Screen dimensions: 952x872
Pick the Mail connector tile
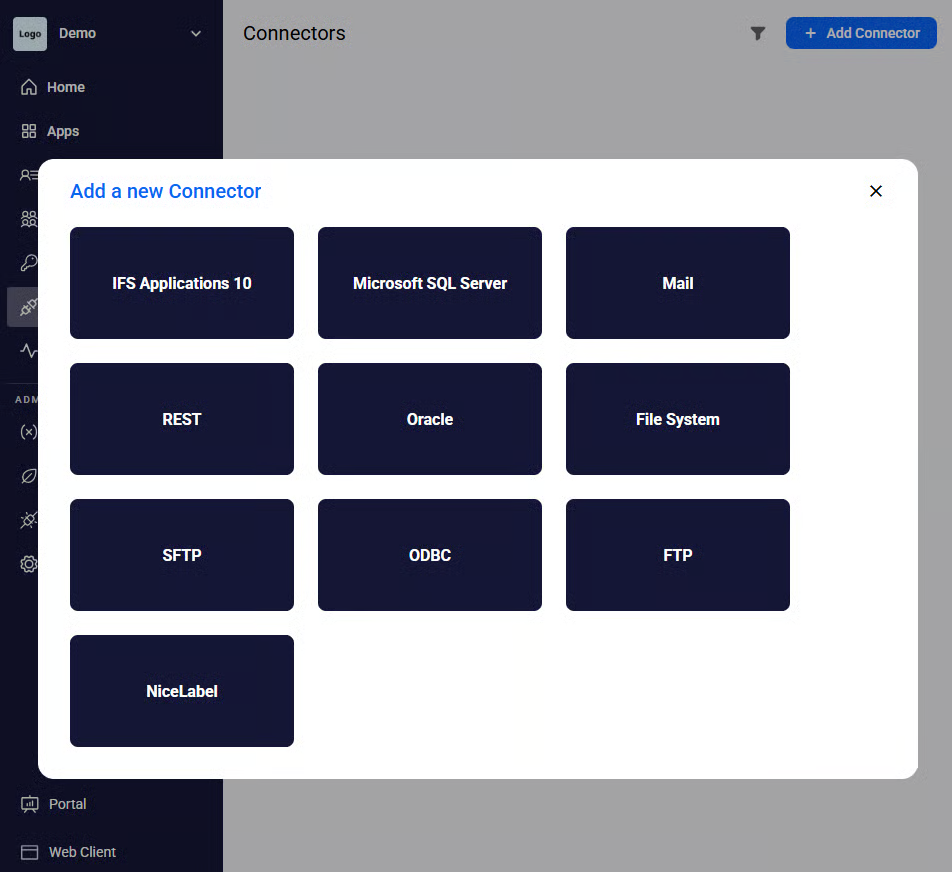click(678, 283)
